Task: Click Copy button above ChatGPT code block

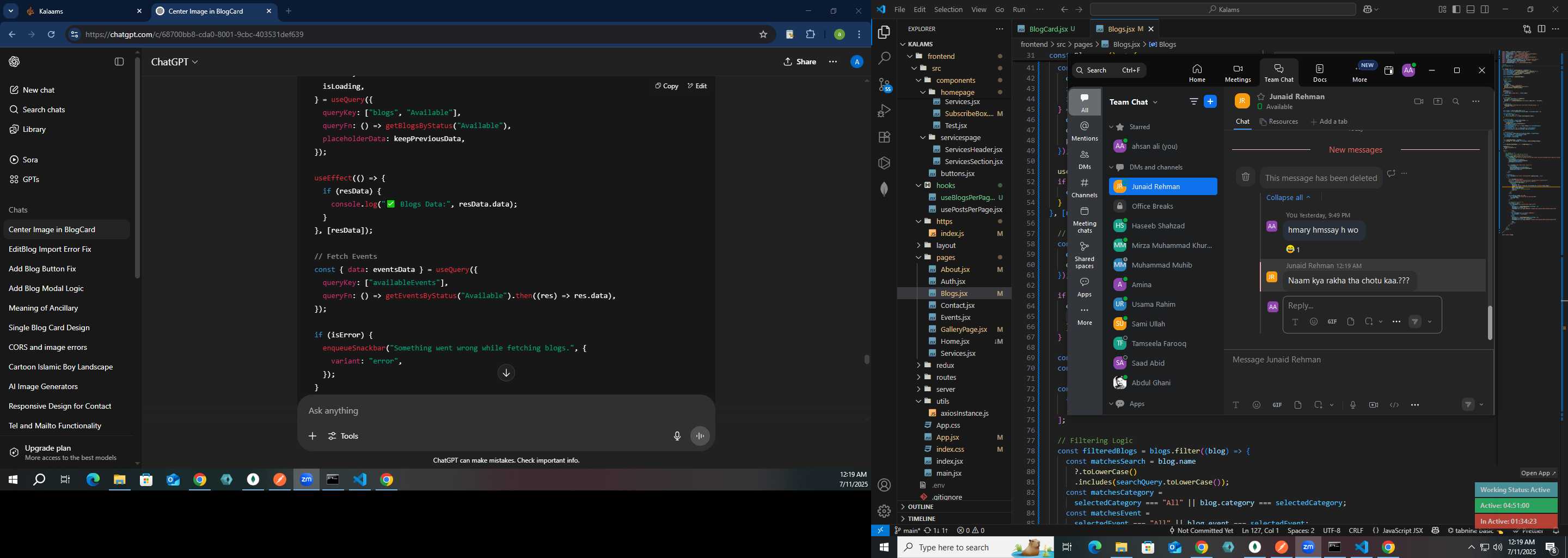Action: (666, 86)
